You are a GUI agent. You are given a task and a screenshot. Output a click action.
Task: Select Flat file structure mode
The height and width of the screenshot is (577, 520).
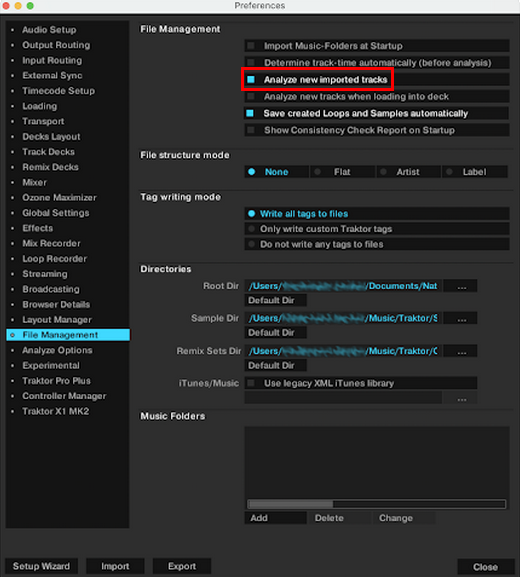(342, 172)
